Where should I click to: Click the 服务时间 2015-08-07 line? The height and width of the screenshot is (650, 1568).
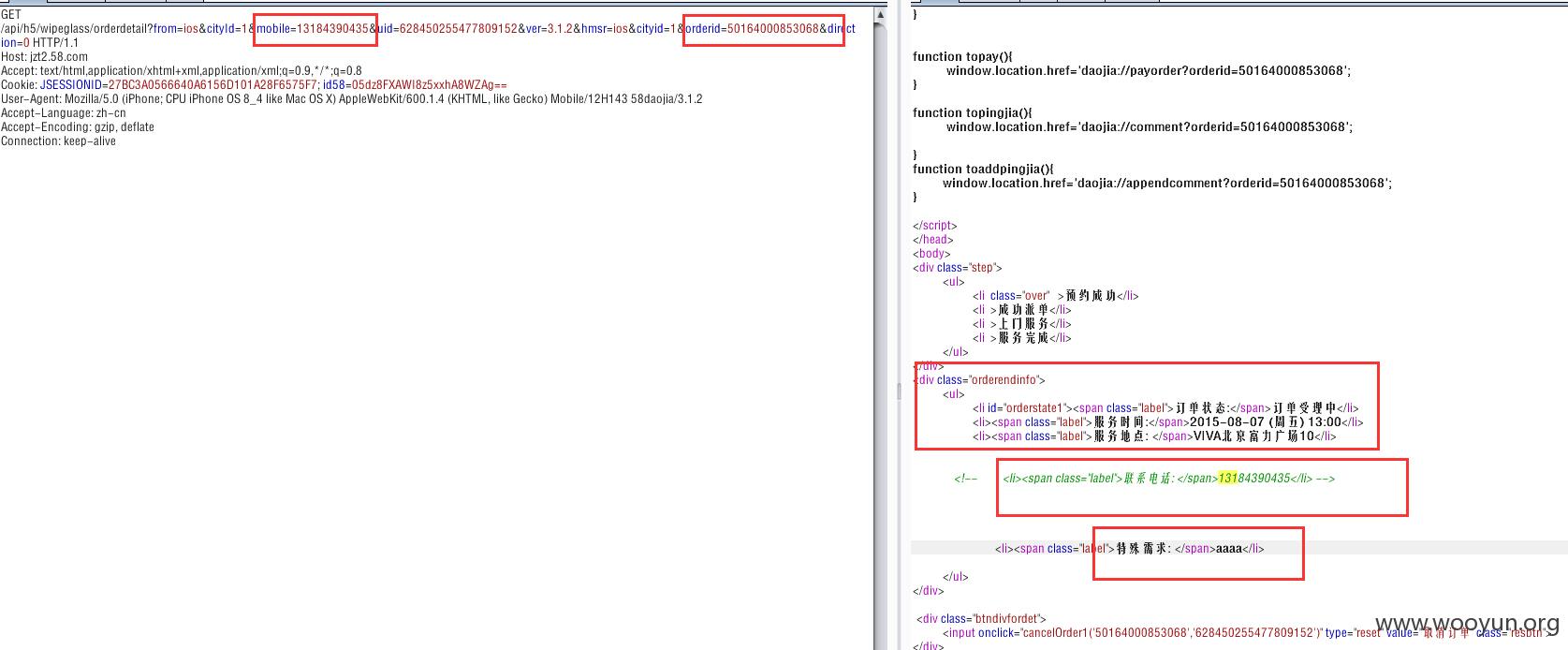pos(1167,422)
